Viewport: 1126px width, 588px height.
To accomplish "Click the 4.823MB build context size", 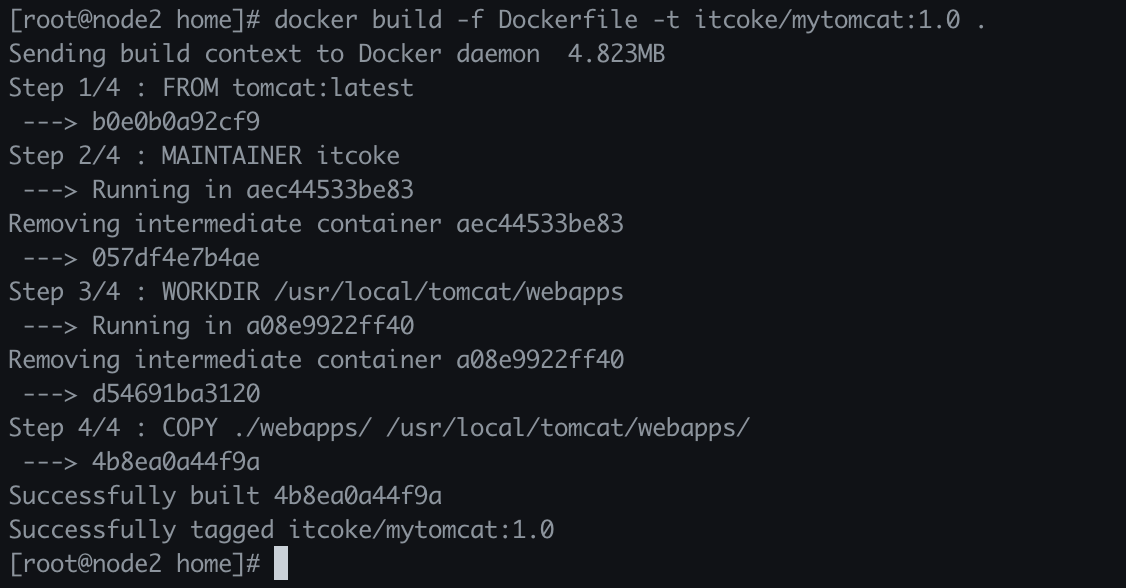I will [x=616, y=54].
